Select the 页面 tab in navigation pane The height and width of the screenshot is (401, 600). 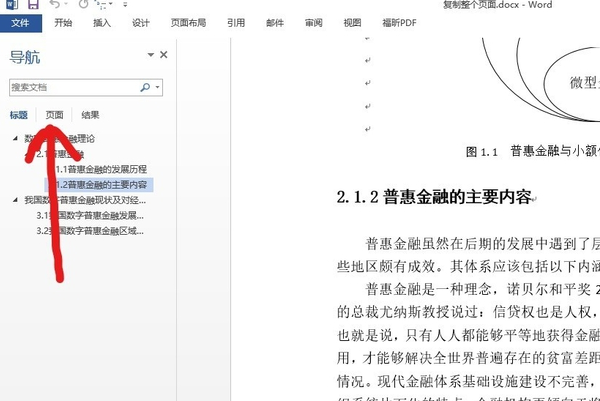click(54, 115)
